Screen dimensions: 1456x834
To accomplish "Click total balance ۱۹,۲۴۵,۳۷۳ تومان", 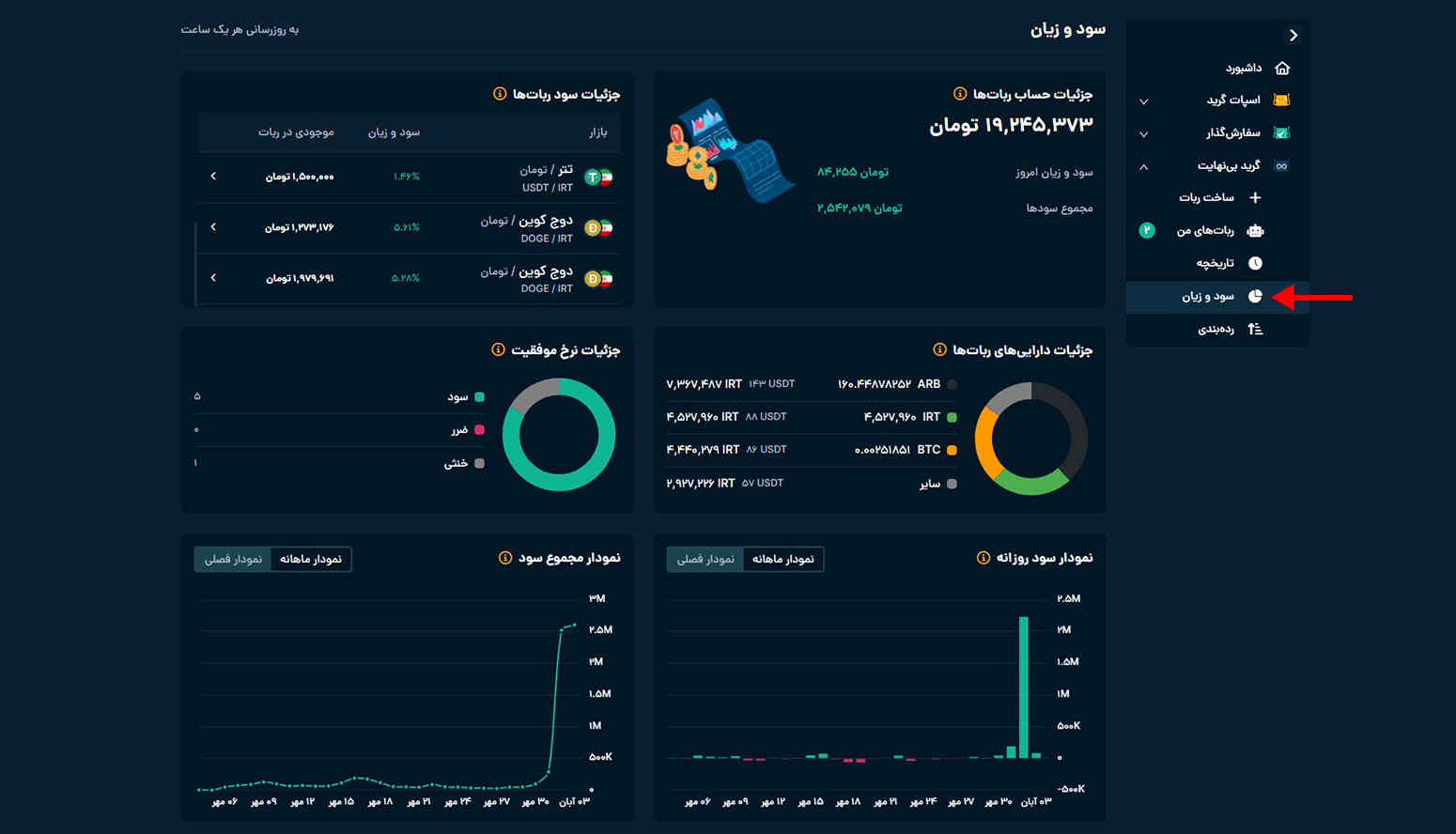I will [x=1011, y=125].
